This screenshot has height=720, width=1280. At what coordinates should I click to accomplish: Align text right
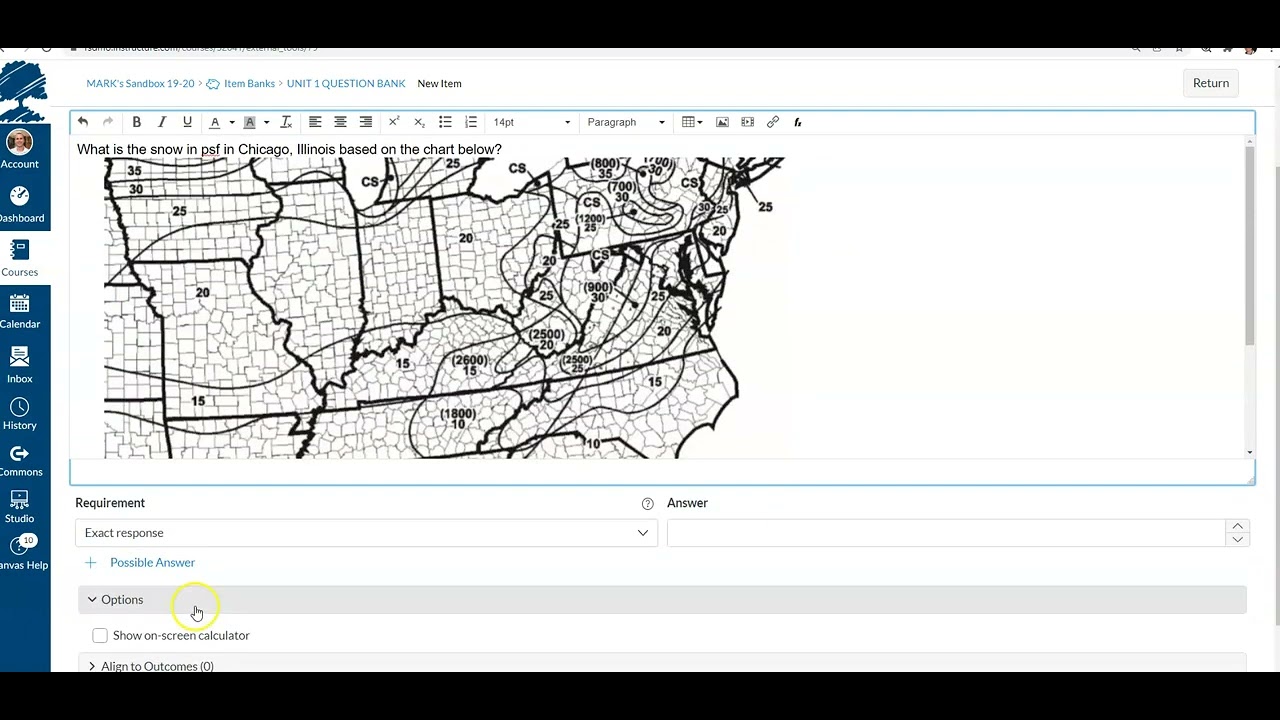tap(366, 122)
